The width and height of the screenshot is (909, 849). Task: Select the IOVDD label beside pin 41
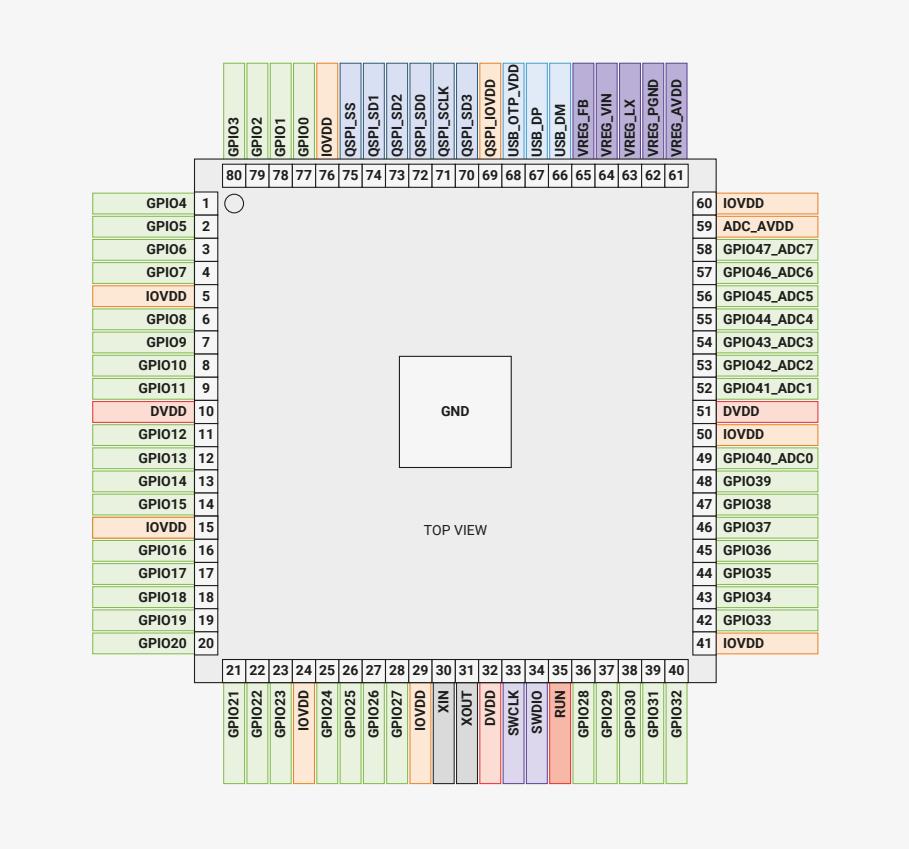point(768,643)
